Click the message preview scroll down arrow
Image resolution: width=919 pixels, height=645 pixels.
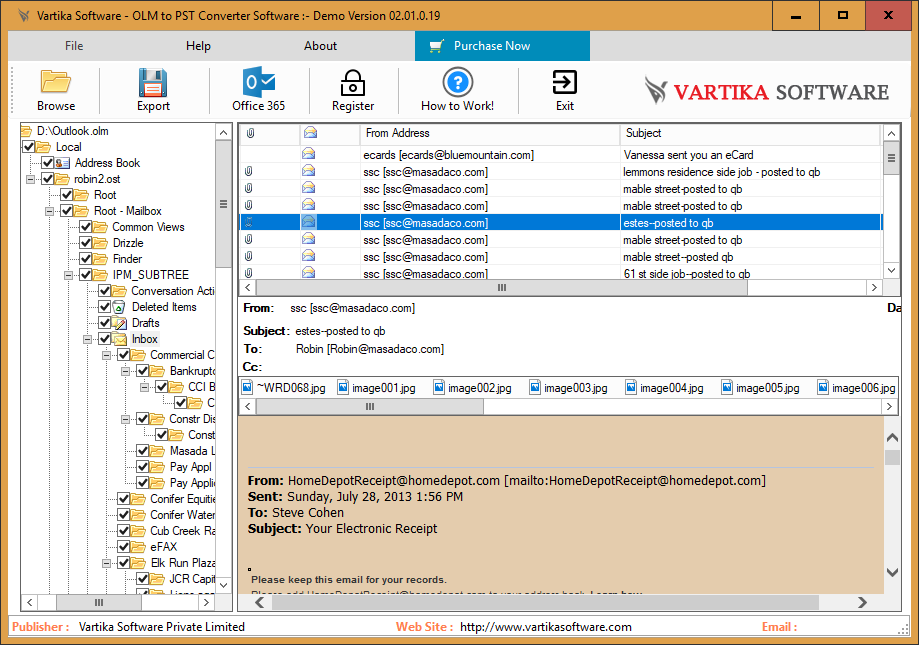tap(892, 573)
